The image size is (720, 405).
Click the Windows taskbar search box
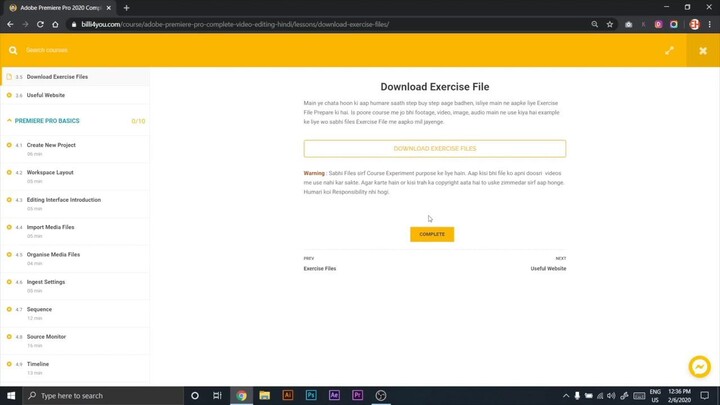[x=103, y=395]
